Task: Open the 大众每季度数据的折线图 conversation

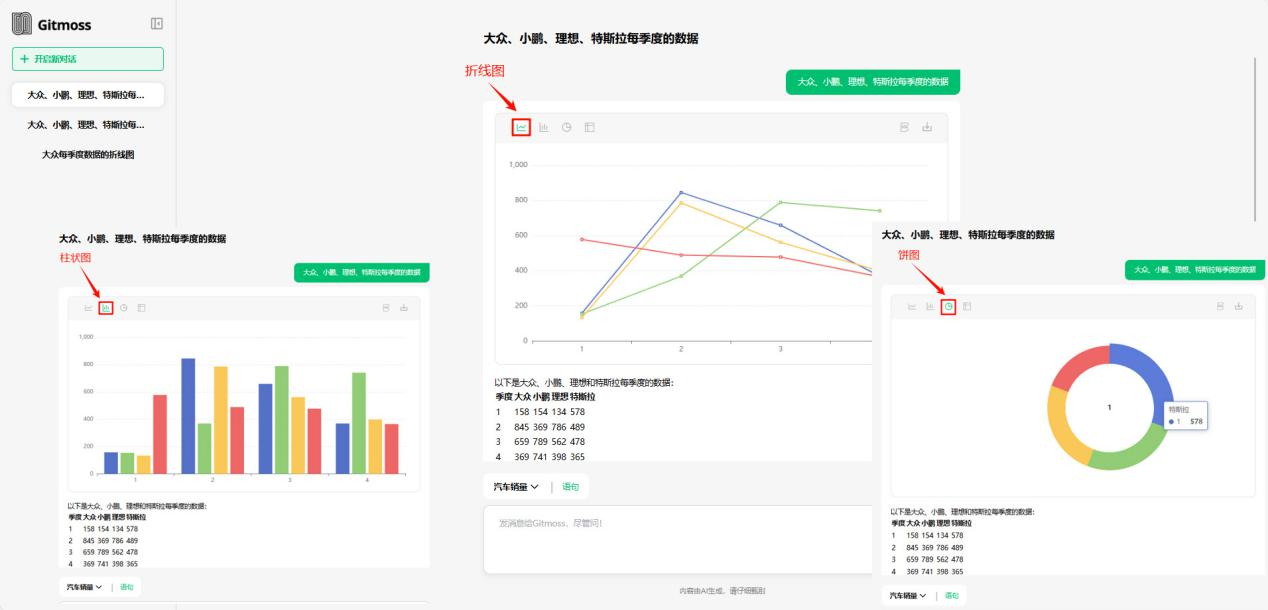Action: click(x=88, y=155)
